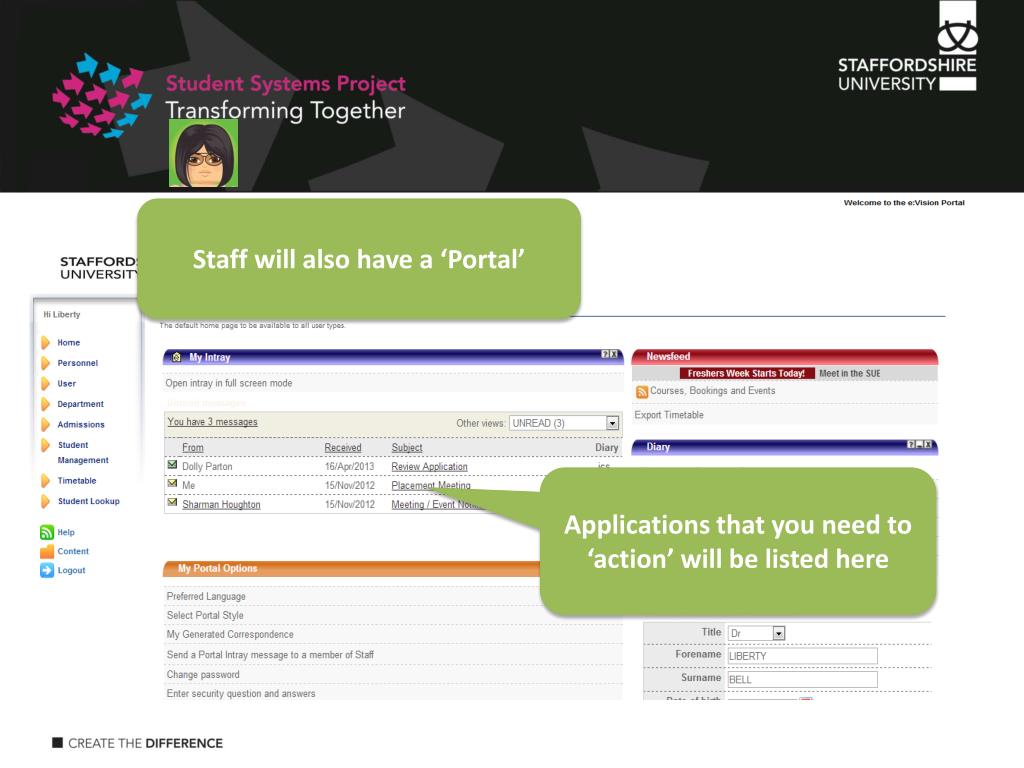Click Freshers Week Starts Today banner
Screen dimensions: 1024x768
tap(746, 374)
